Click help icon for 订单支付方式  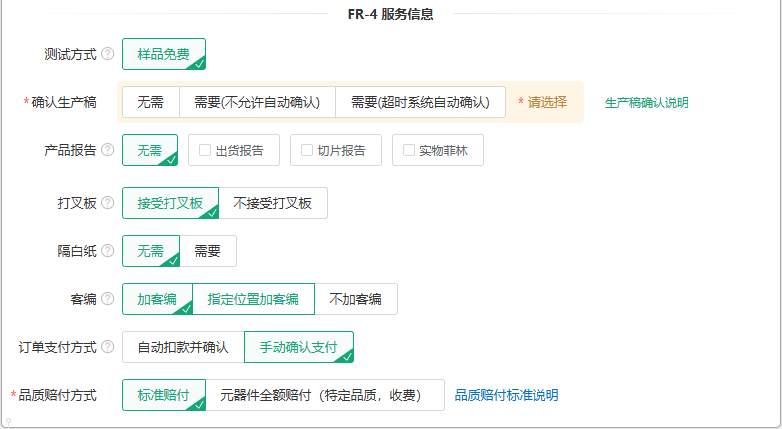click(108, 346)
